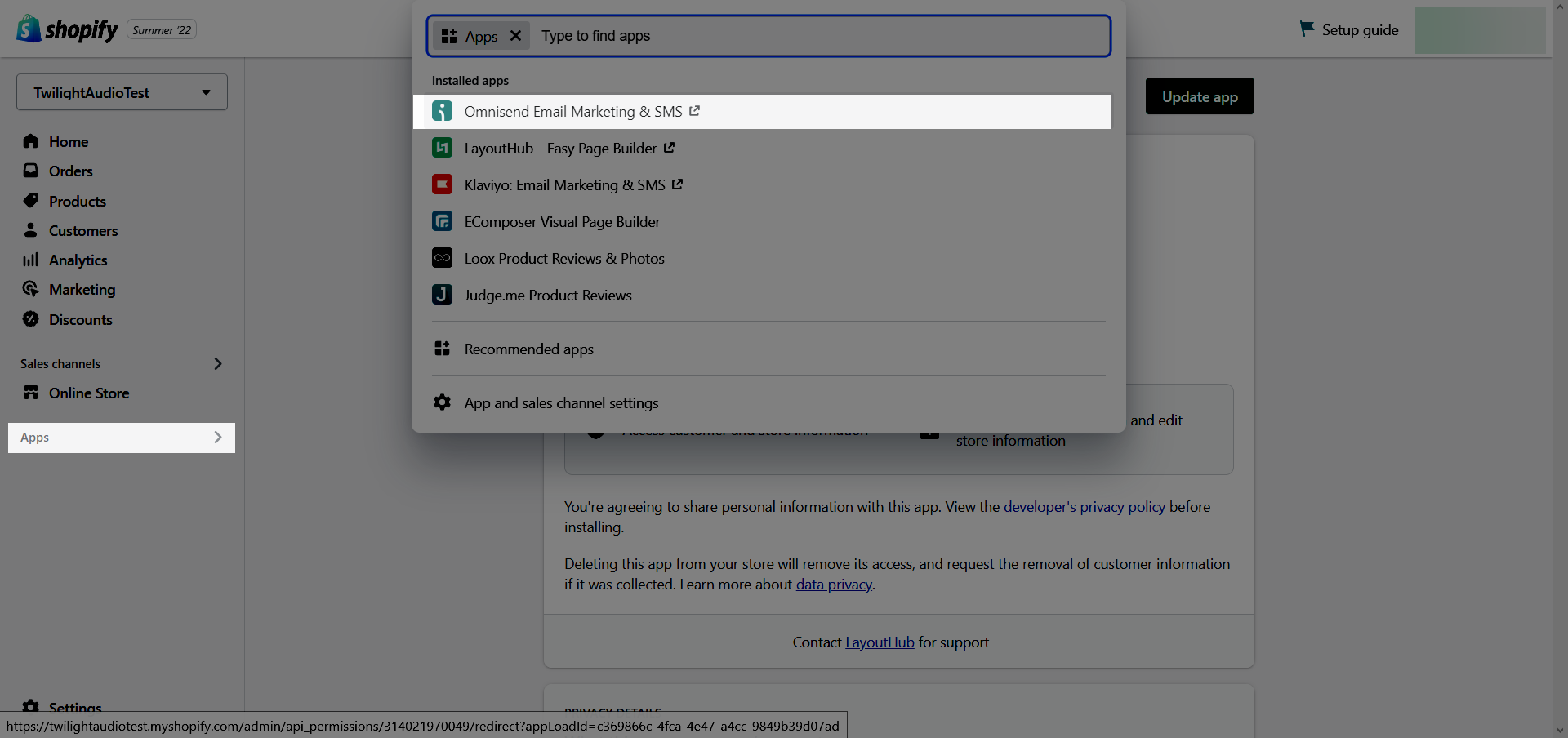Click the Judge.me app icon

(442, 295)
